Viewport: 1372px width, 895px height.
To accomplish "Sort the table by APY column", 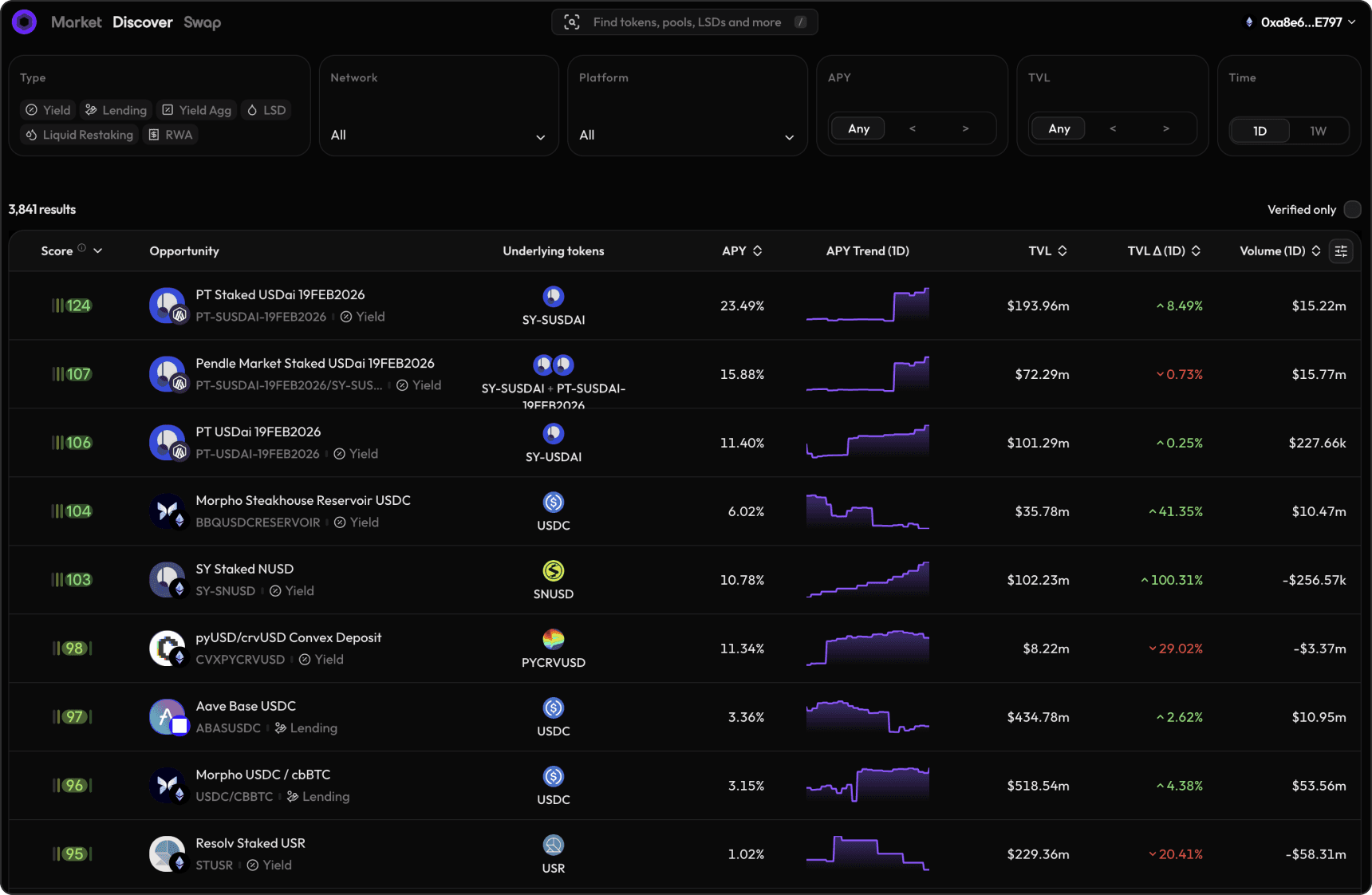I will (x=742, y=251).
